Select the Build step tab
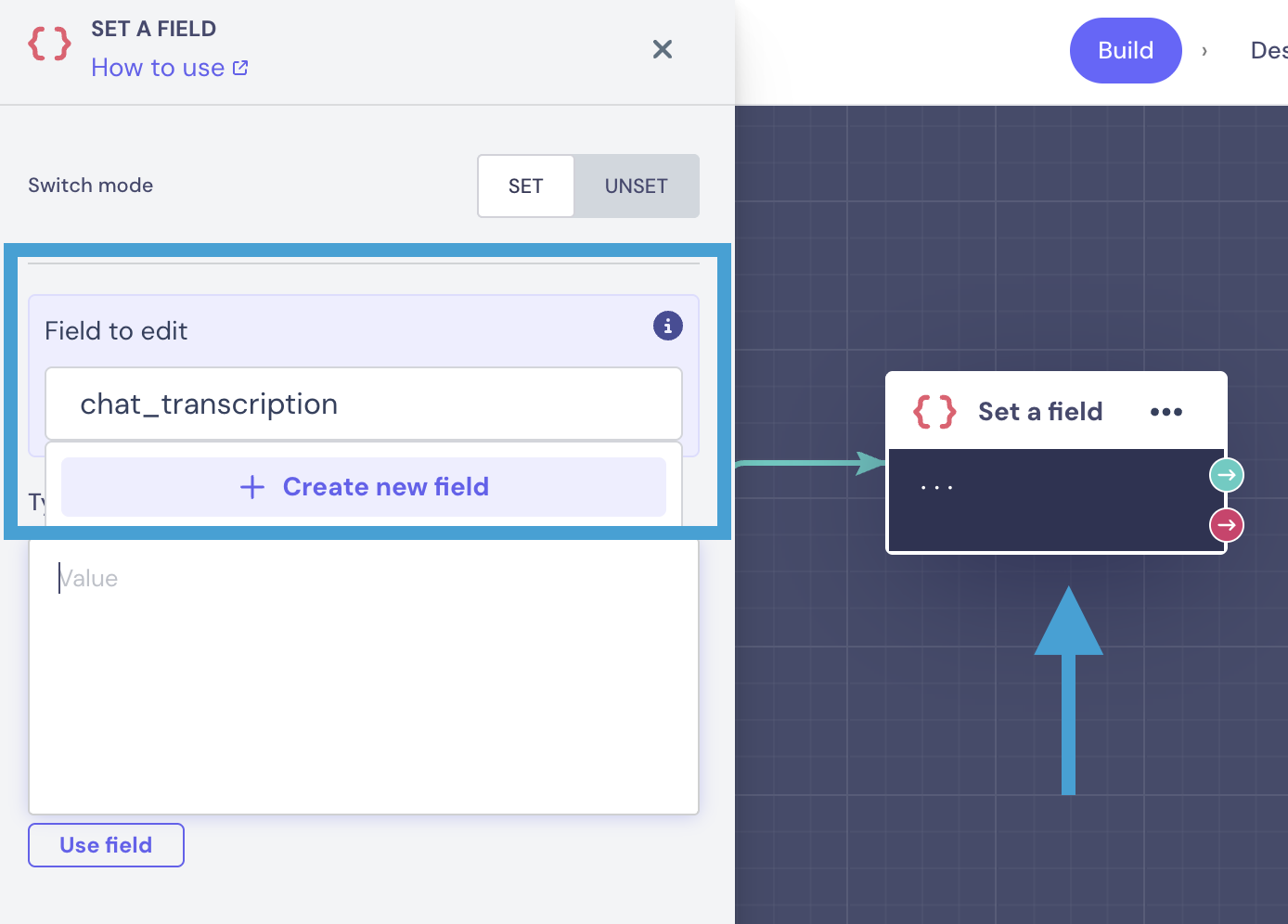The height and width of the screenshot is (924, 1288). point(1125,50)
